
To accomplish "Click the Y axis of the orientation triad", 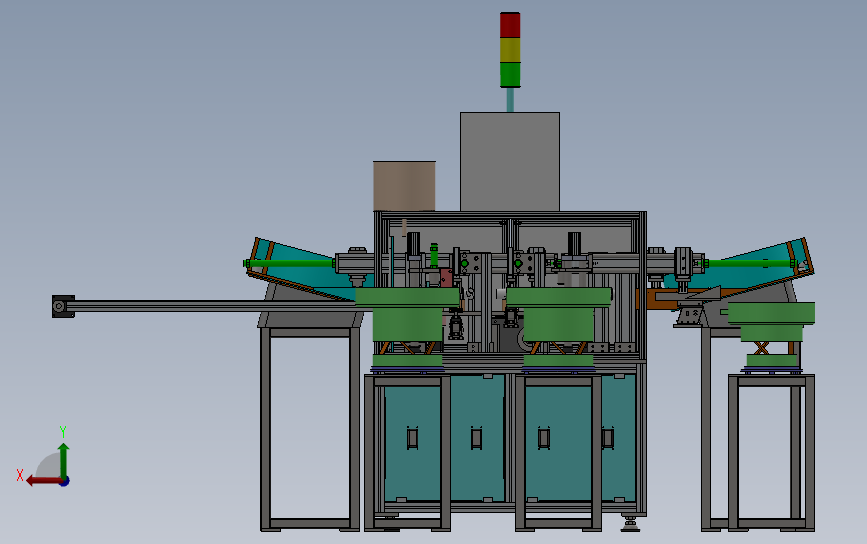I will [x=64, y=461].
